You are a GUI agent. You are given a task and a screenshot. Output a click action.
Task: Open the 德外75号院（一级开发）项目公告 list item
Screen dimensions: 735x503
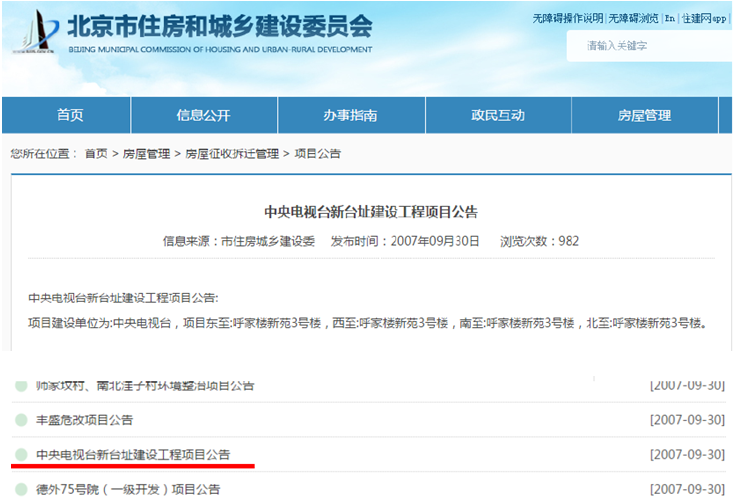point(128,489)
